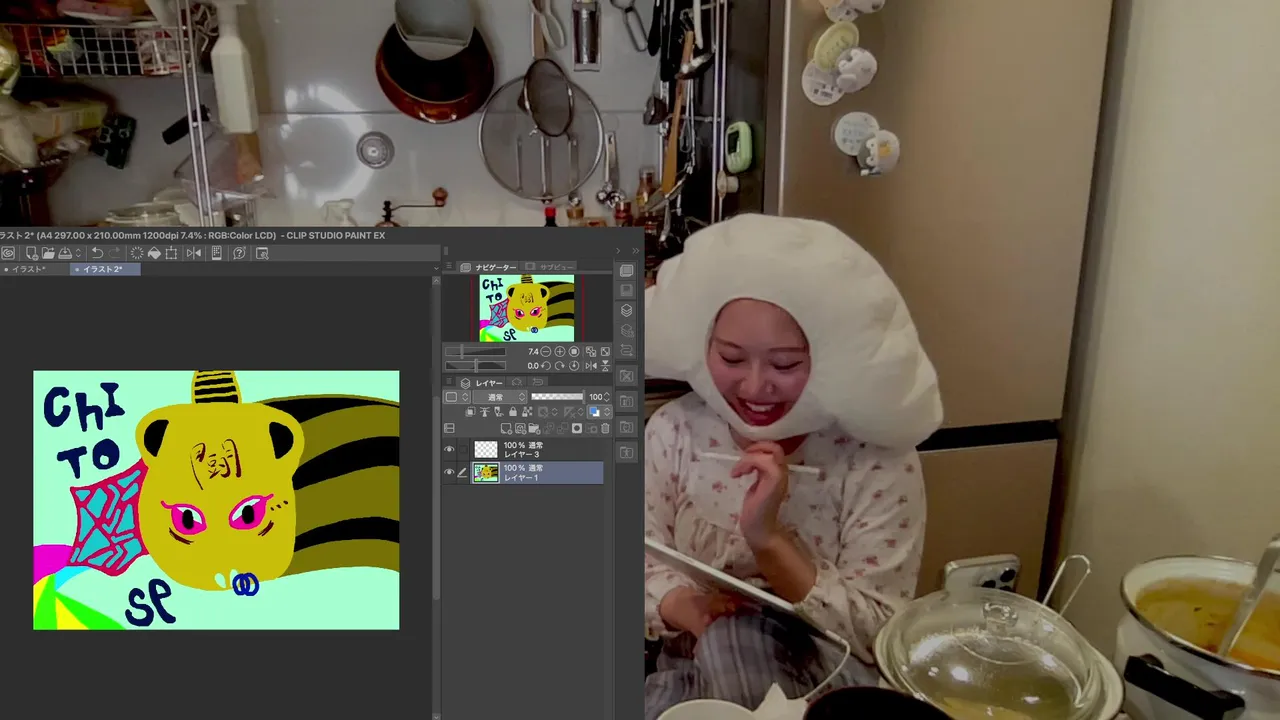The height and width of the screenshot is (720, 1280).
Task: Create a new vector layer
Action: point(520,428)
